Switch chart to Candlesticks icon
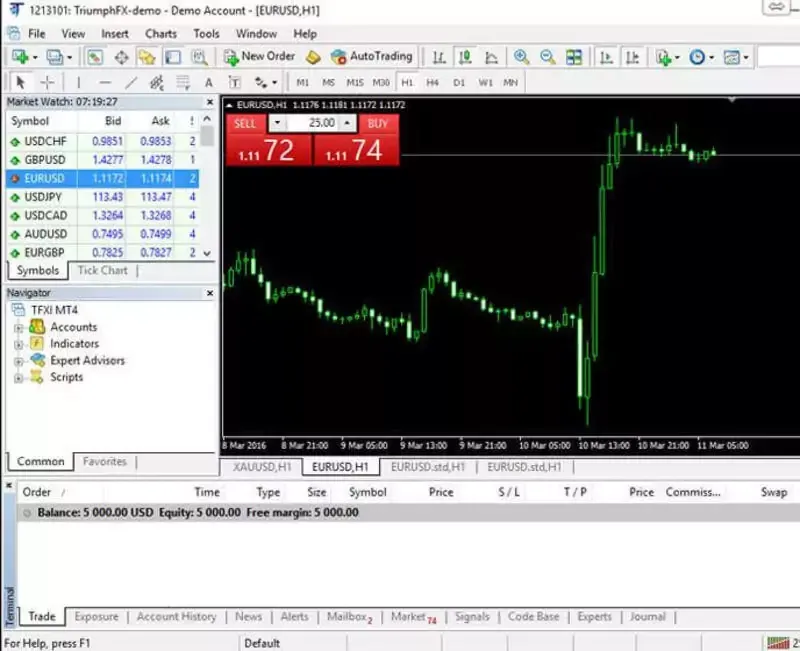The image size is (800, 651). [x=465, y=57]
